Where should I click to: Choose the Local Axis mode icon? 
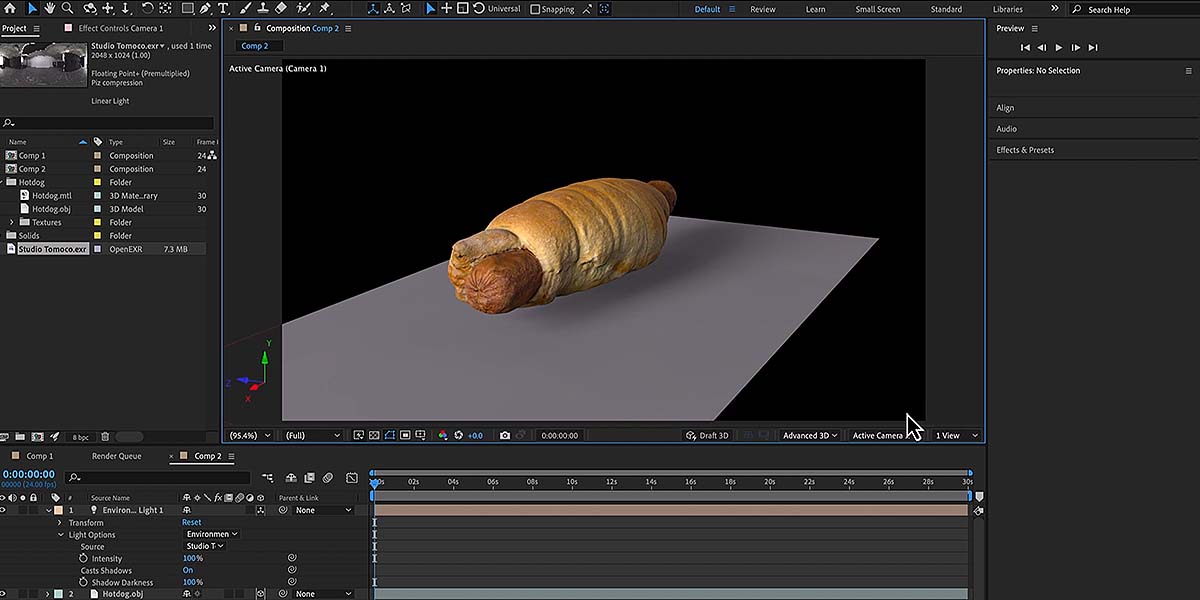(373, 9)
